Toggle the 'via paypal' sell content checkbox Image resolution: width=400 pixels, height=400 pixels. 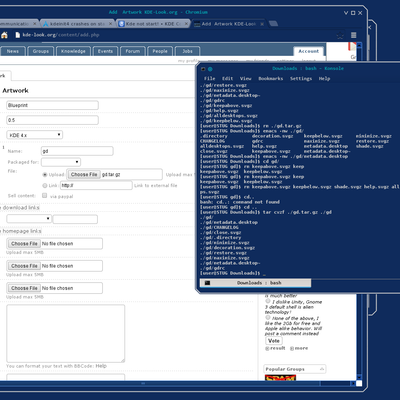coord(45,195)
